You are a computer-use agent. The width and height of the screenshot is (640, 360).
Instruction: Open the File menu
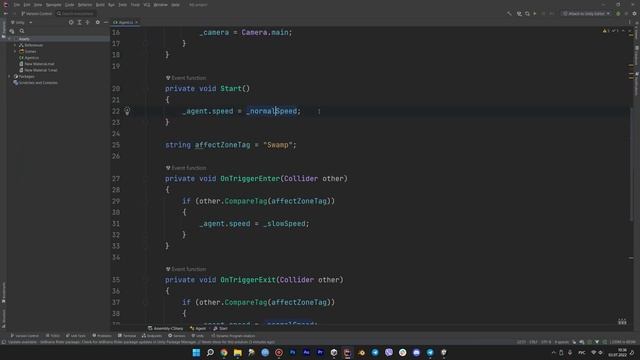coord(16,5)
